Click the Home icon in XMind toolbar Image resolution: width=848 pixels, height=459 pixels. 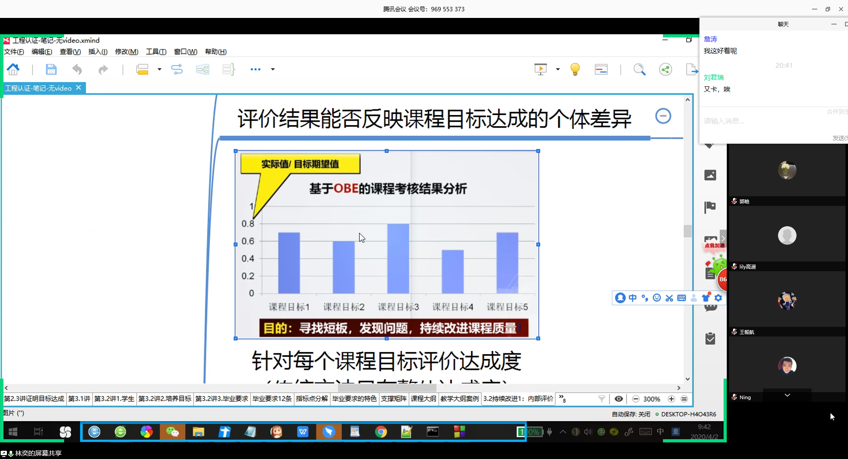tap(13, 70)
